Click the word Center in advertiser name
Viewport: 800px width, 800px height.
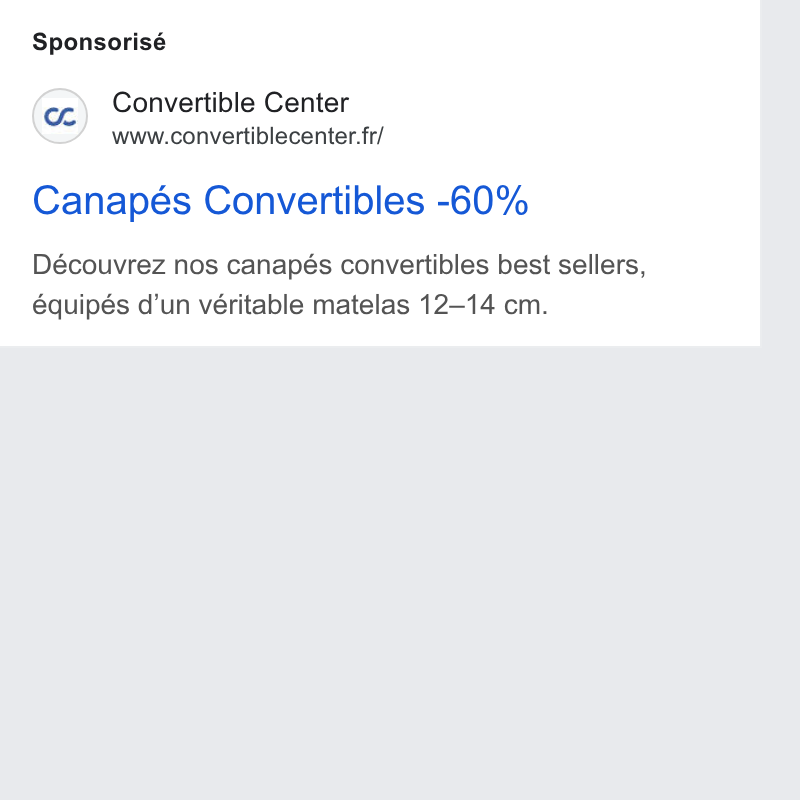[307, 103]
